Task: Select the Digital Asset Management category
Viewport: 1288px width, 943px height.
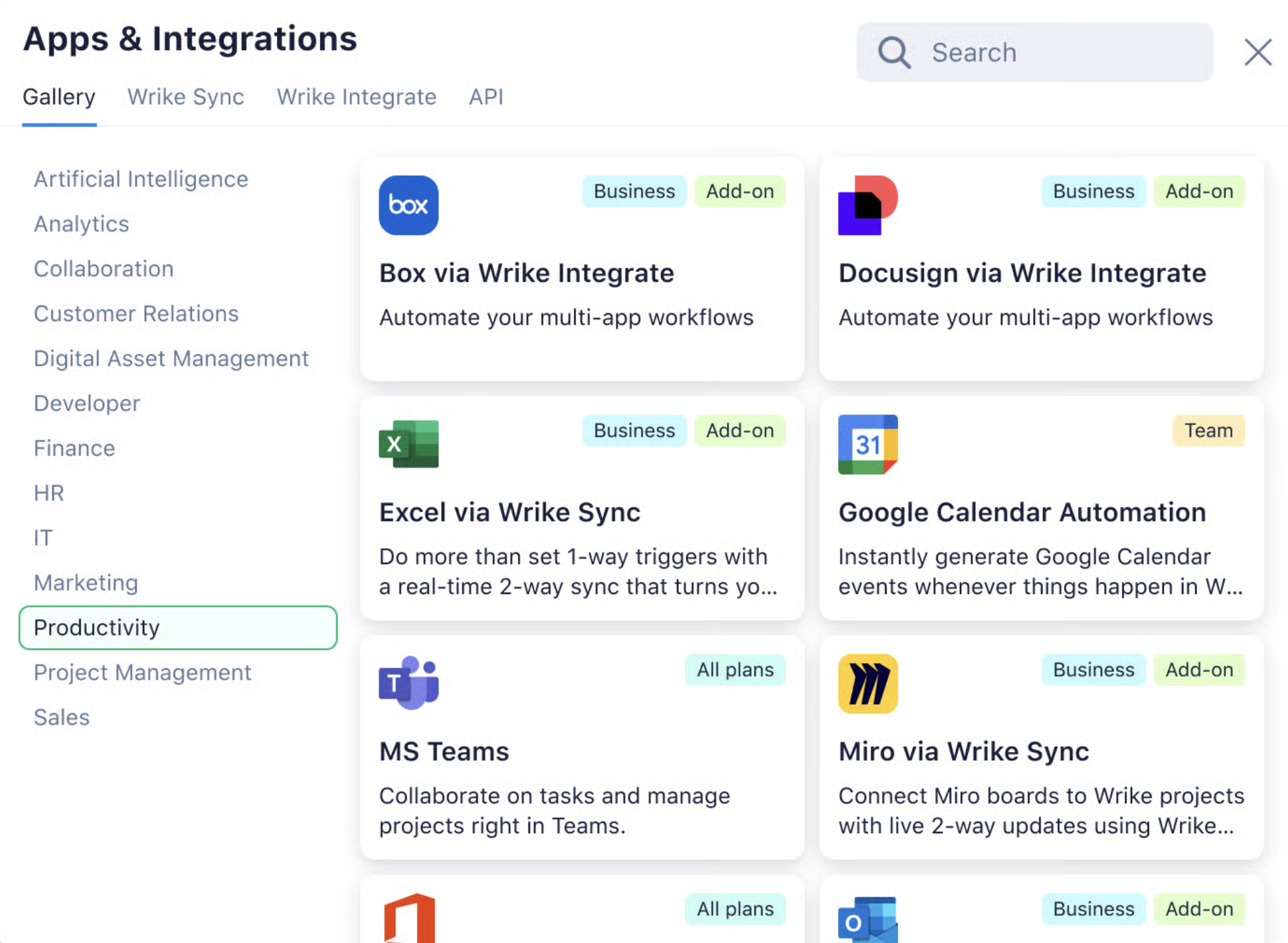Action: (171, 359)
